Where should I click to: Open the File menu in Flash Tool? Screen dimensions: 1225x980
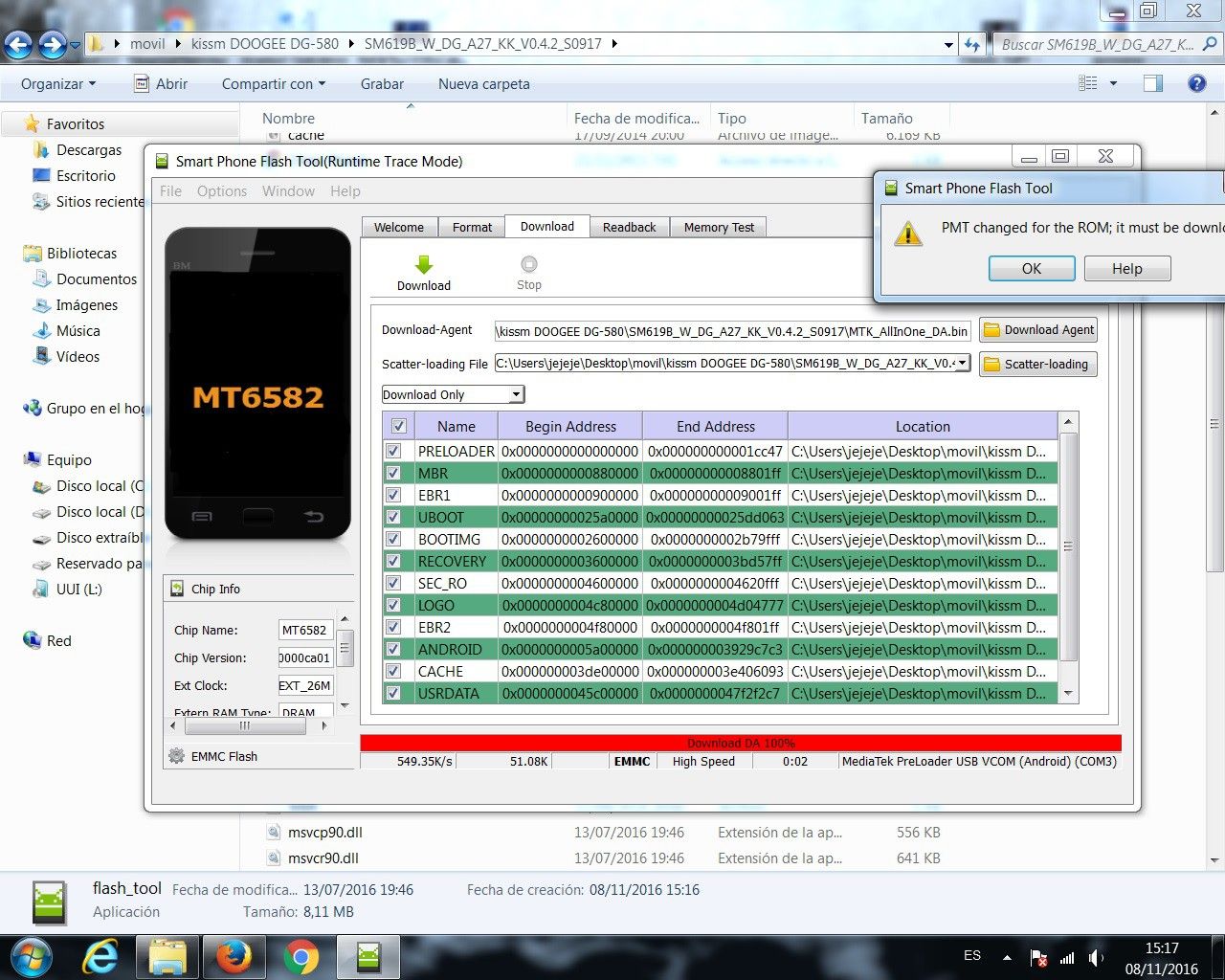[x=170, y=191]
